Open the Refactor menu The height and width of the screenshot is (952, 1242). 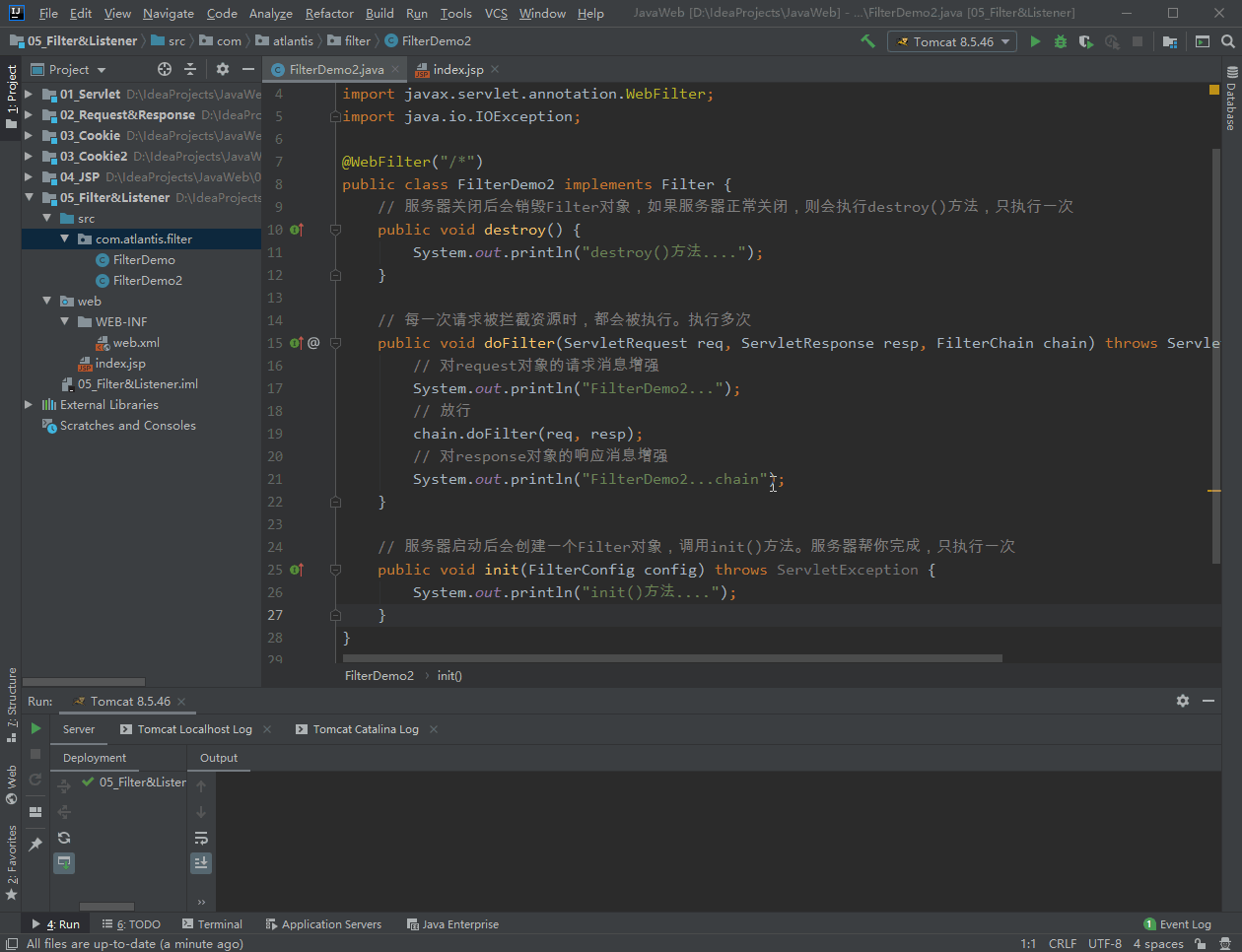(329, 14)
